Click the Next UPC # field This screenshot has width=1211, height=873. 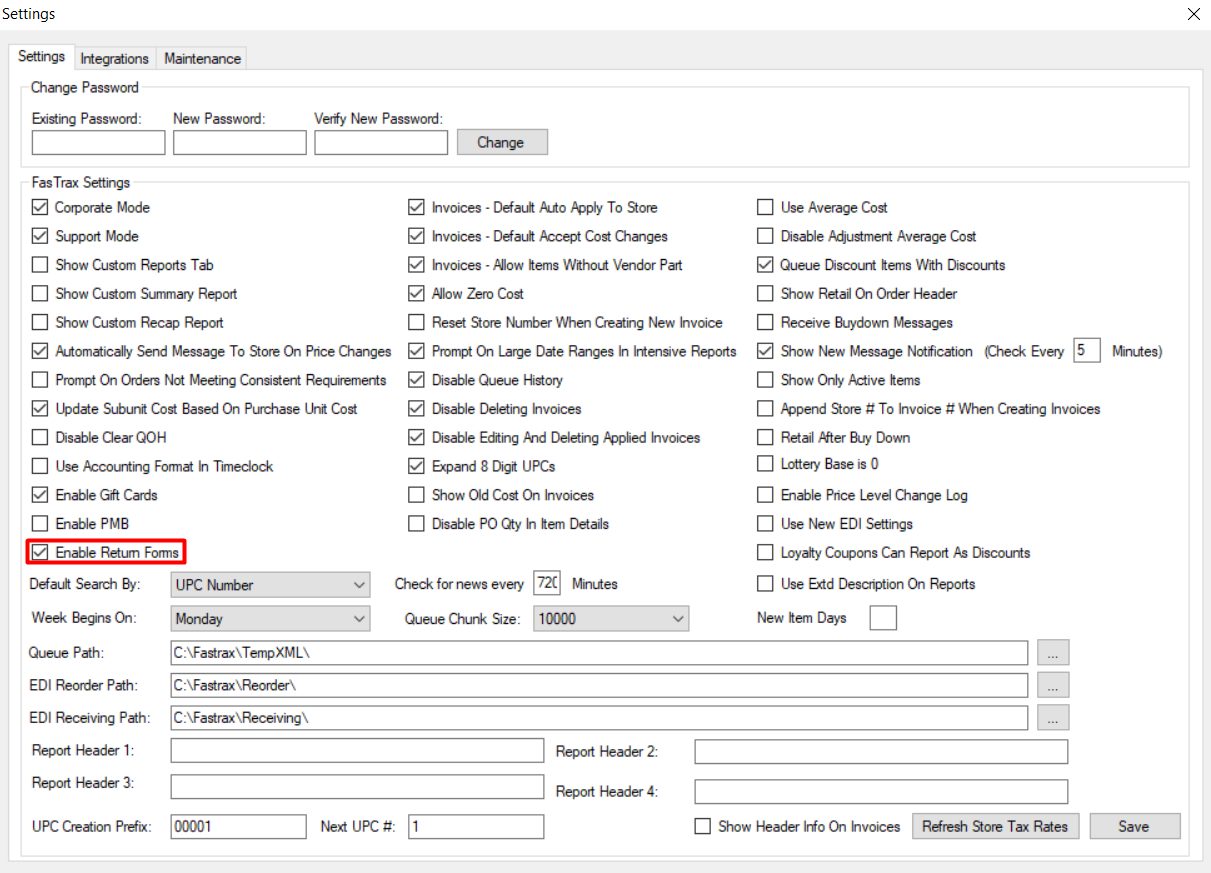point(476,826)
